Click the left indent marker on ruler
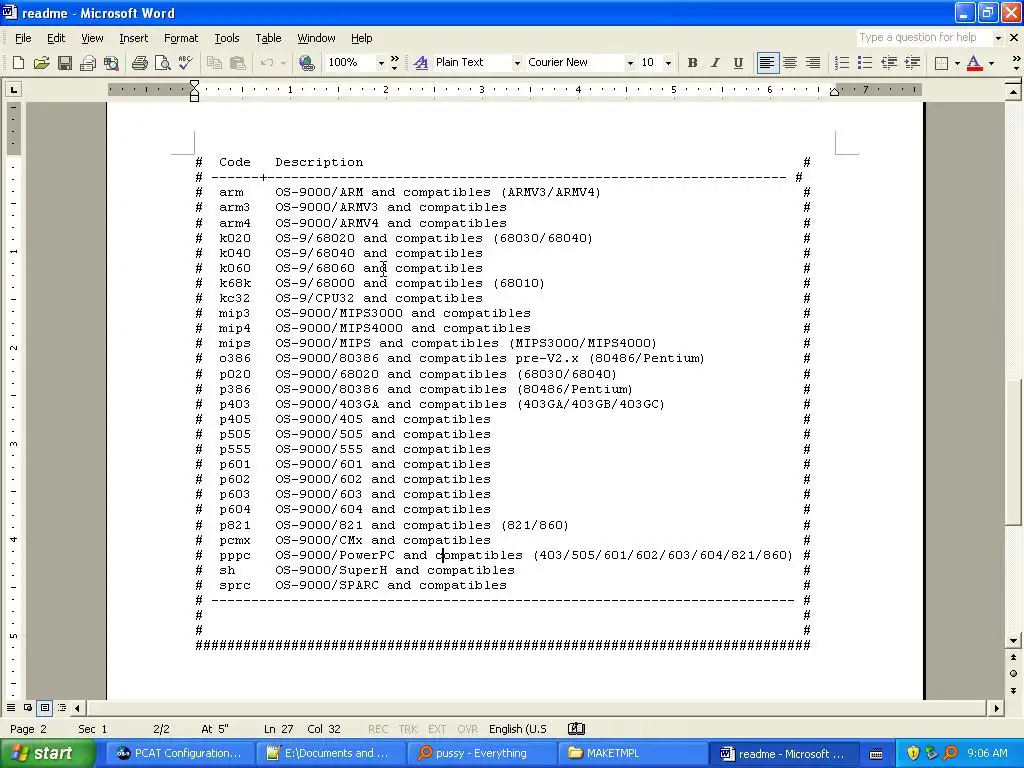The height and width of the screenshot is (768, 1024). [195, 97]
